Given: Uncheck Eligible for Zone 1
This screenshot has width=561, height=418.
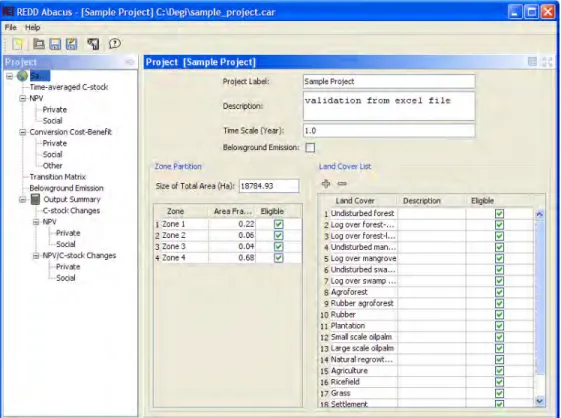Looking at the screenshot, I should (278, 224).
